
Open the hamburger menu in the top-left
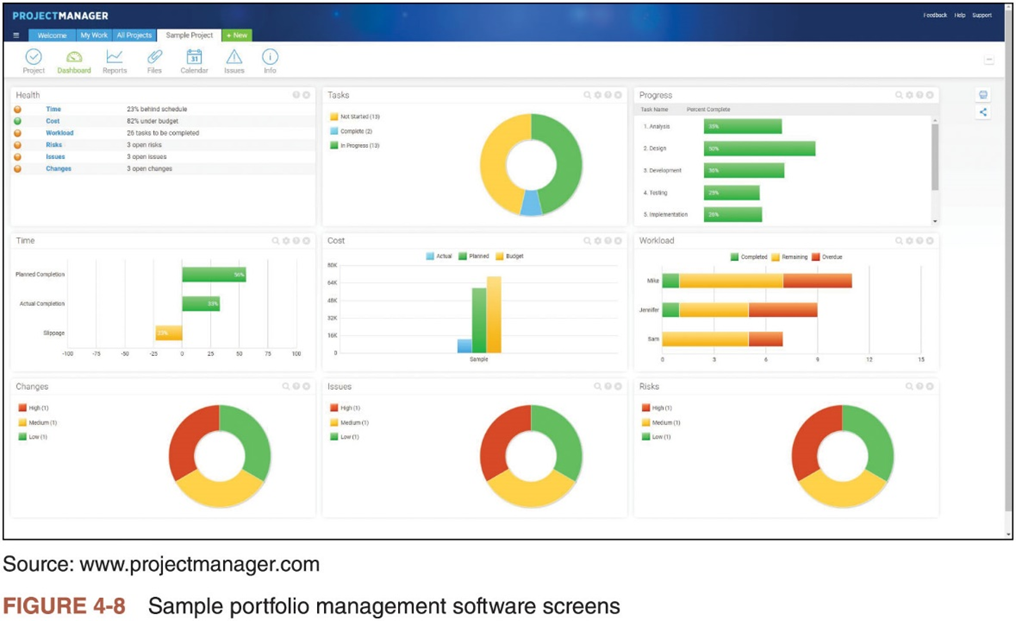click(x=16, y=35)
